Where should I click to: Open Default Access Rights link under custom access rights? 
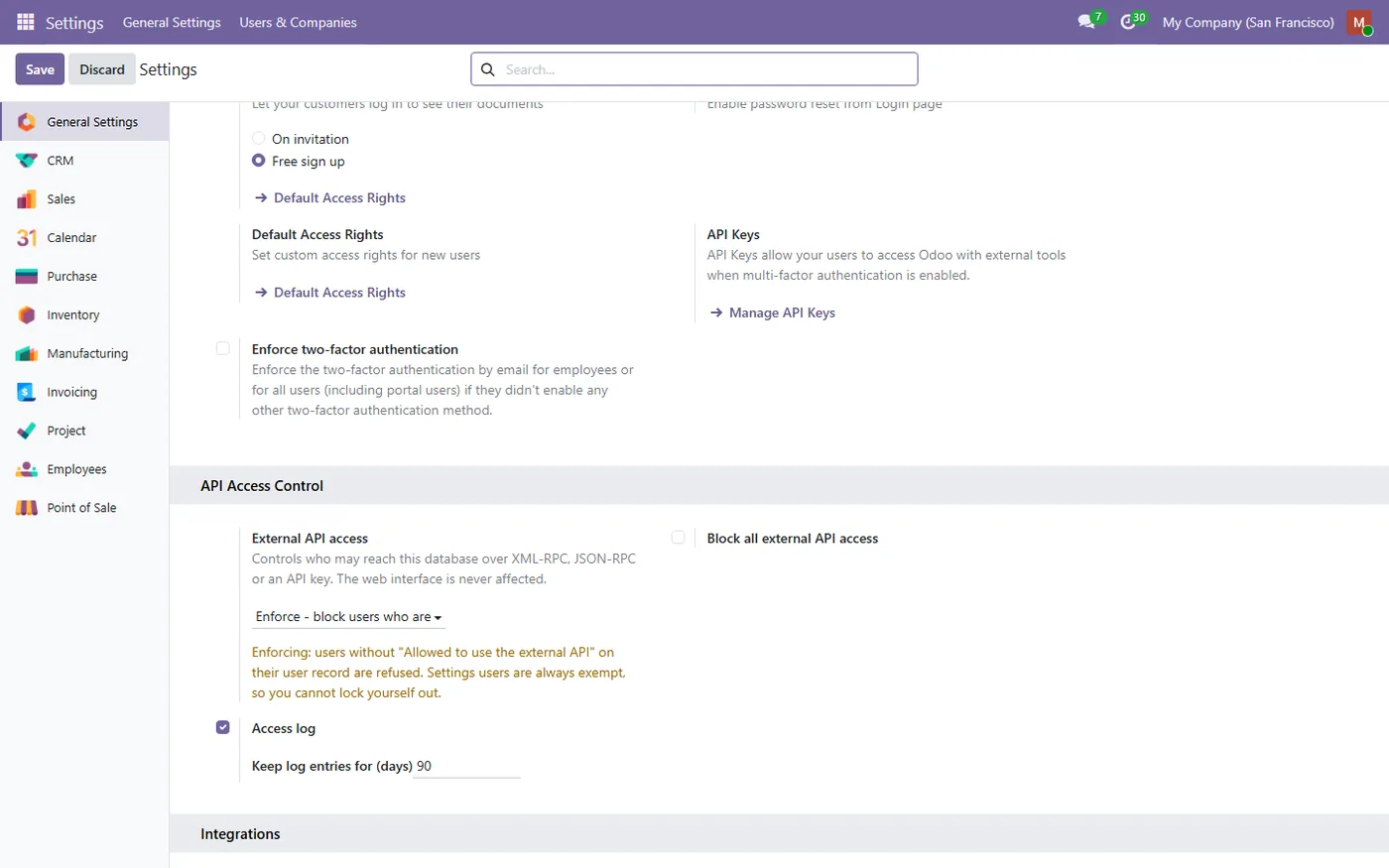click(330, 293)
